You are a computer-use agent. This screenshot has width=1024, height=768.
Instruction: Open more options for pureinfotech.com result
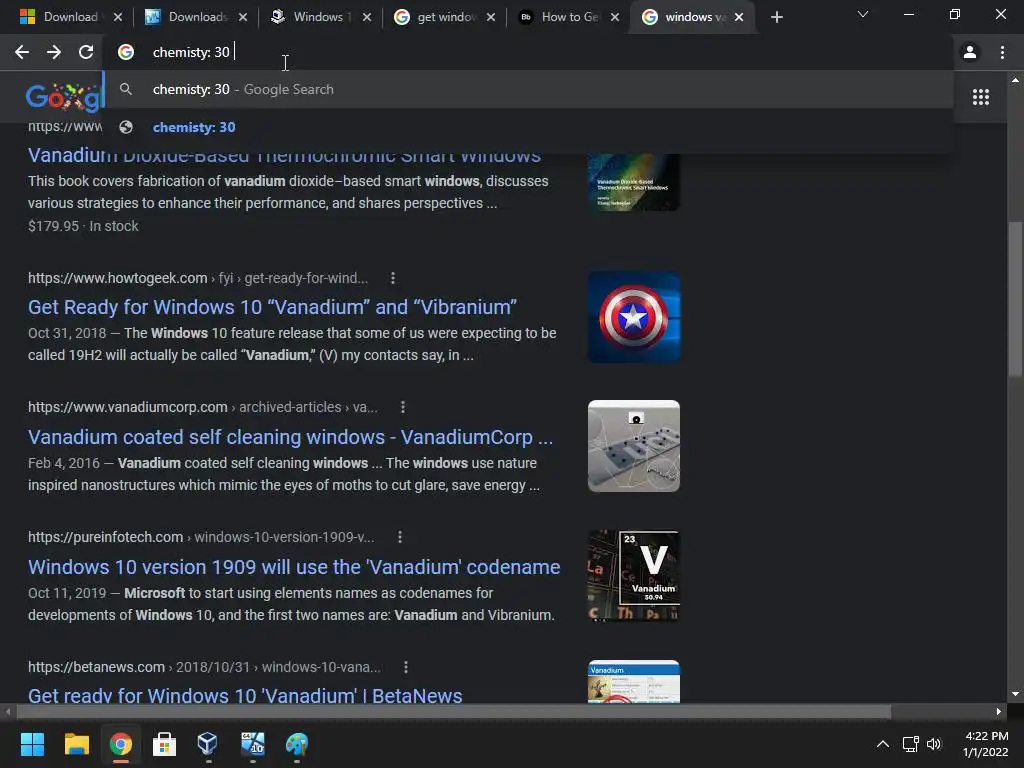pos(400,537)
